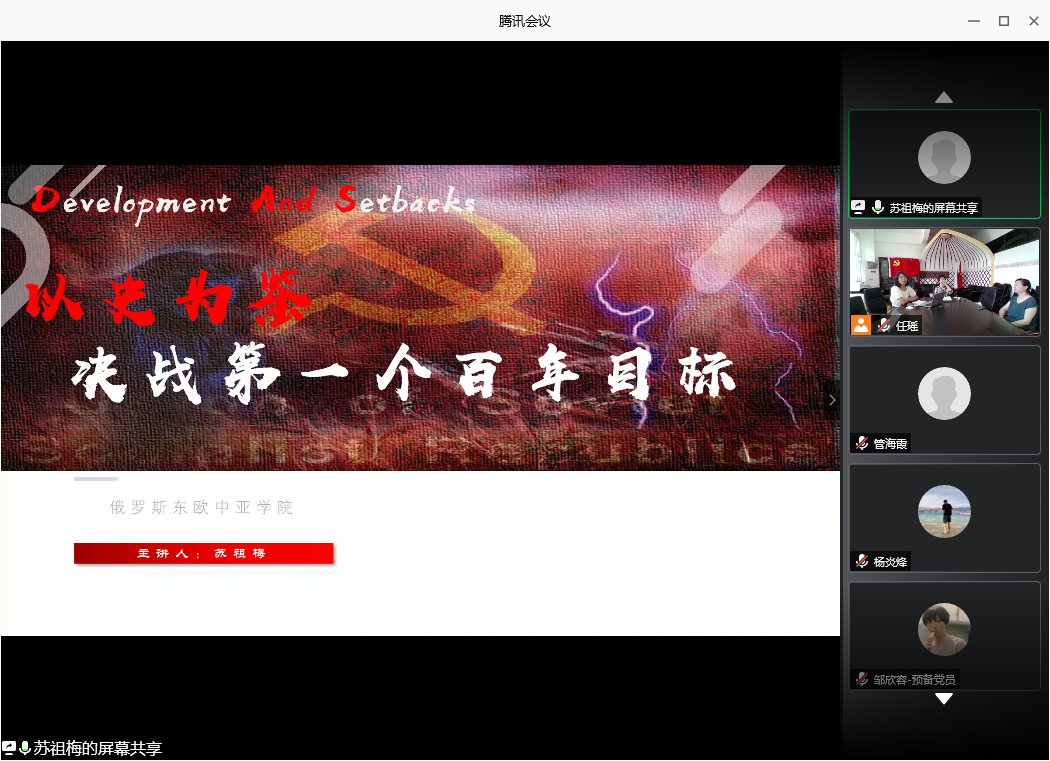Click muted microphone icon beside 任瑶
Image resolution: width=1050 pixels, height=761 pixels.
tap(884, 326)
